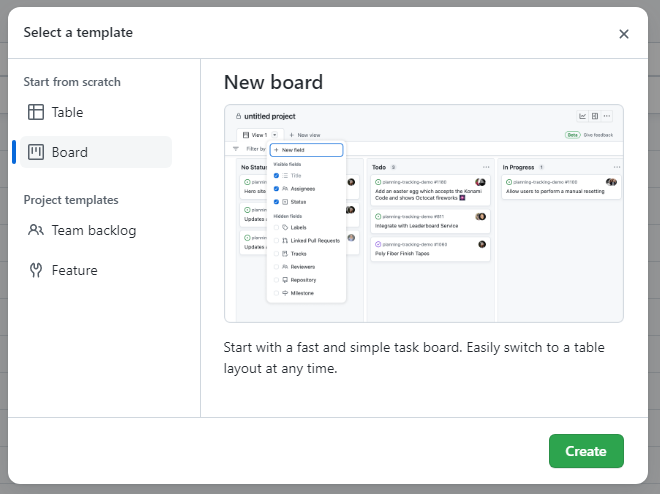Click the Feature template tools icon
This screenshot has height=494, width=660.
36,270
